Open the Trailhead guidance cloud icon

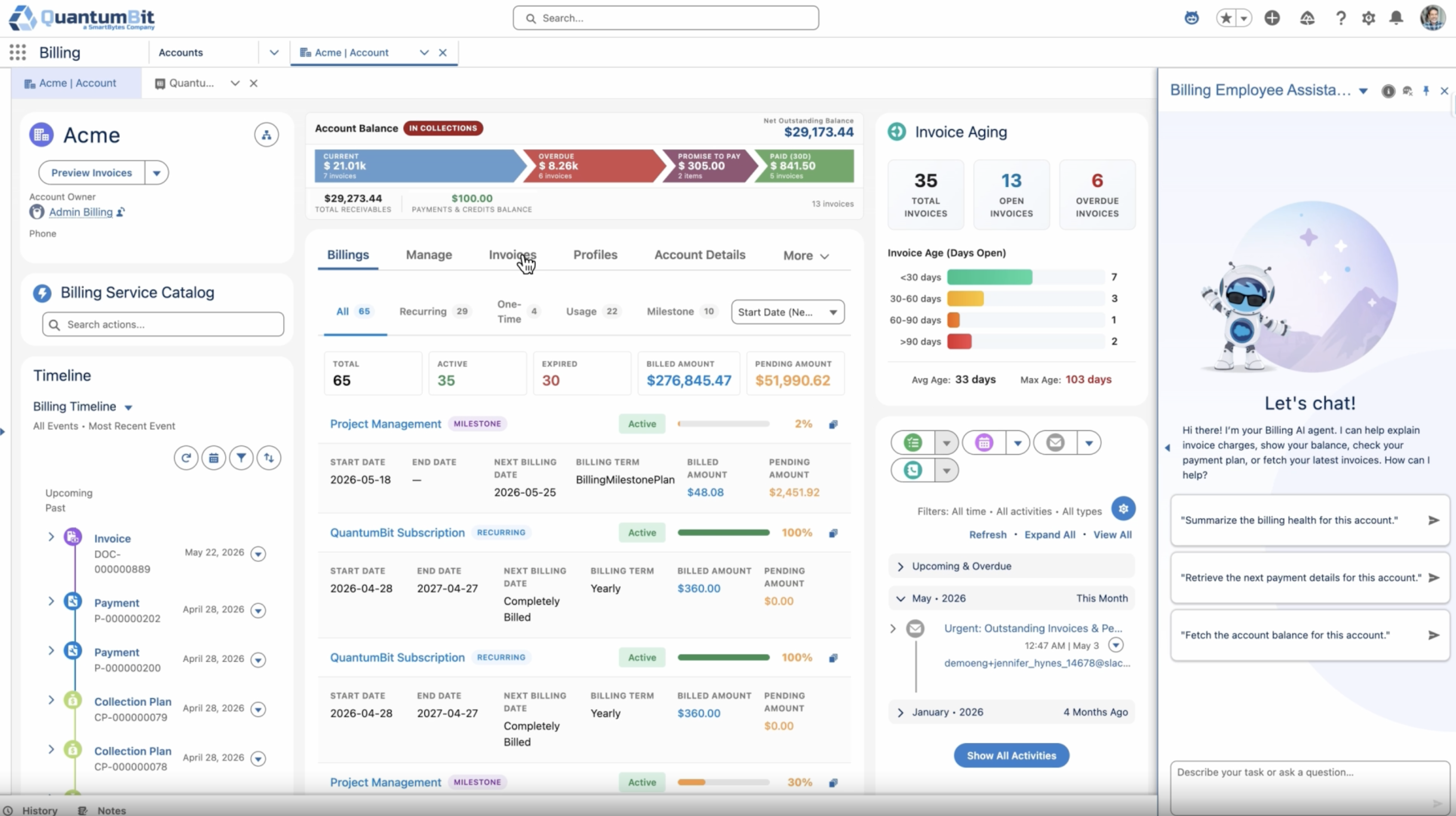point(1307,18)
